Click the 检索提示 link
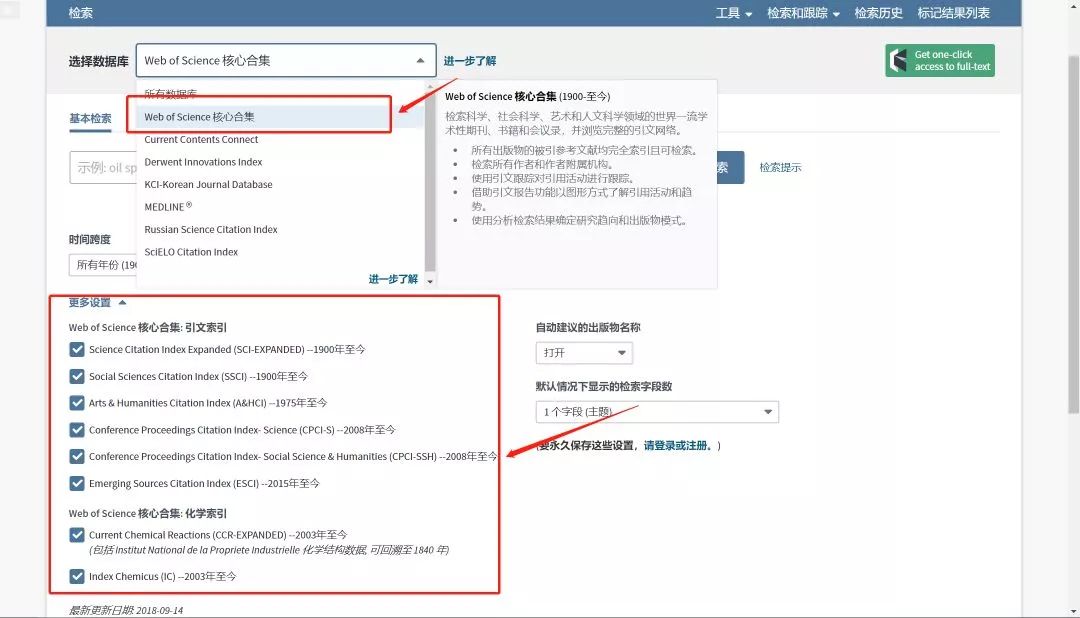The width and height of the screenshot is (1080, 618). click(780, 167)
